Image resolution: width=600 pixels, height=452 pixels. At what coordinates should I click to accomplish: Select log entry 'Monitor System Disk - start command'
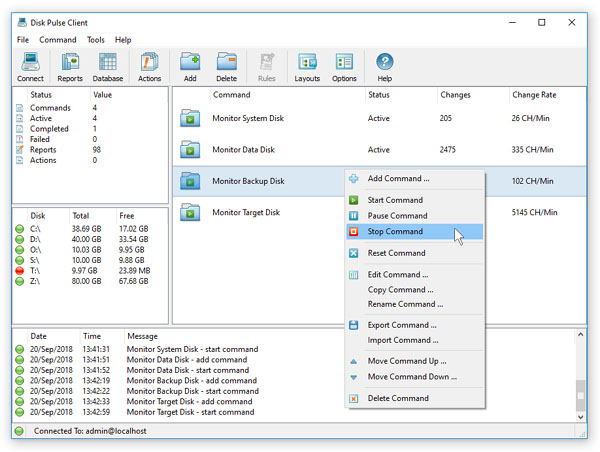192,349
